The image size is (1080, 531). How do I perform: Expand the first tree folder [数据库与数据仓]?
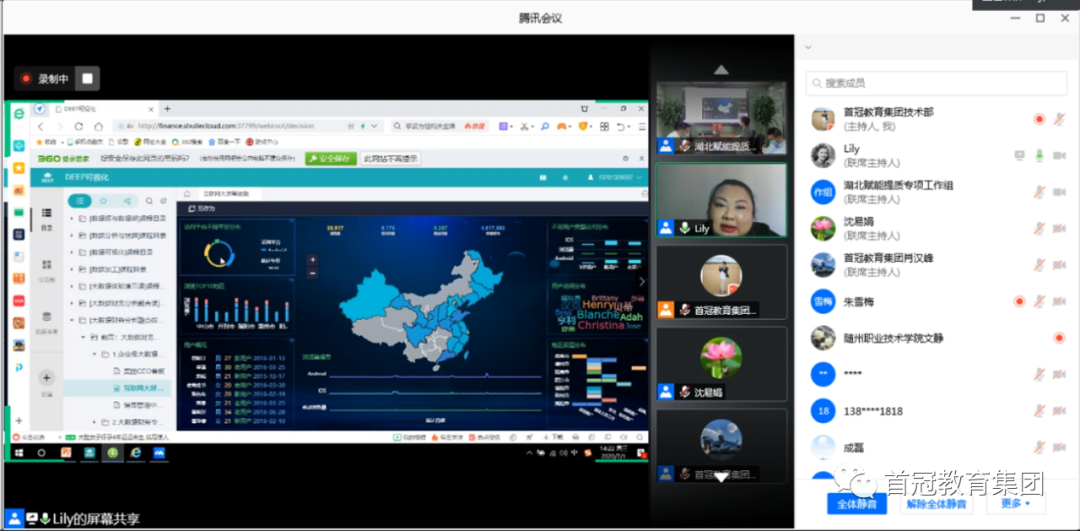tap(72, 218)
